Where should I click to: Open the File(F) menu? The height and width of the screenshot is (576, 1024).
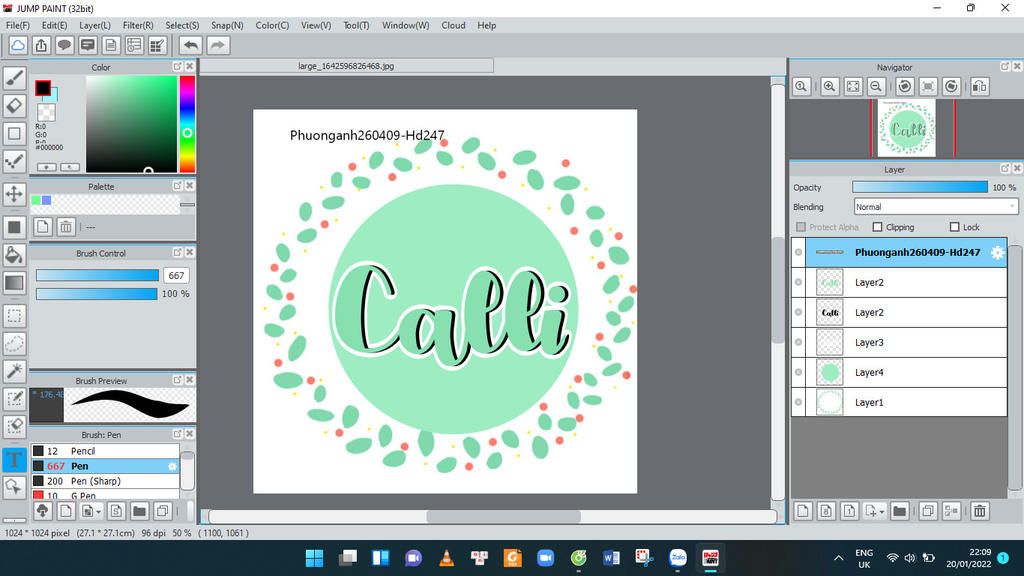click(x=18, y=25)
